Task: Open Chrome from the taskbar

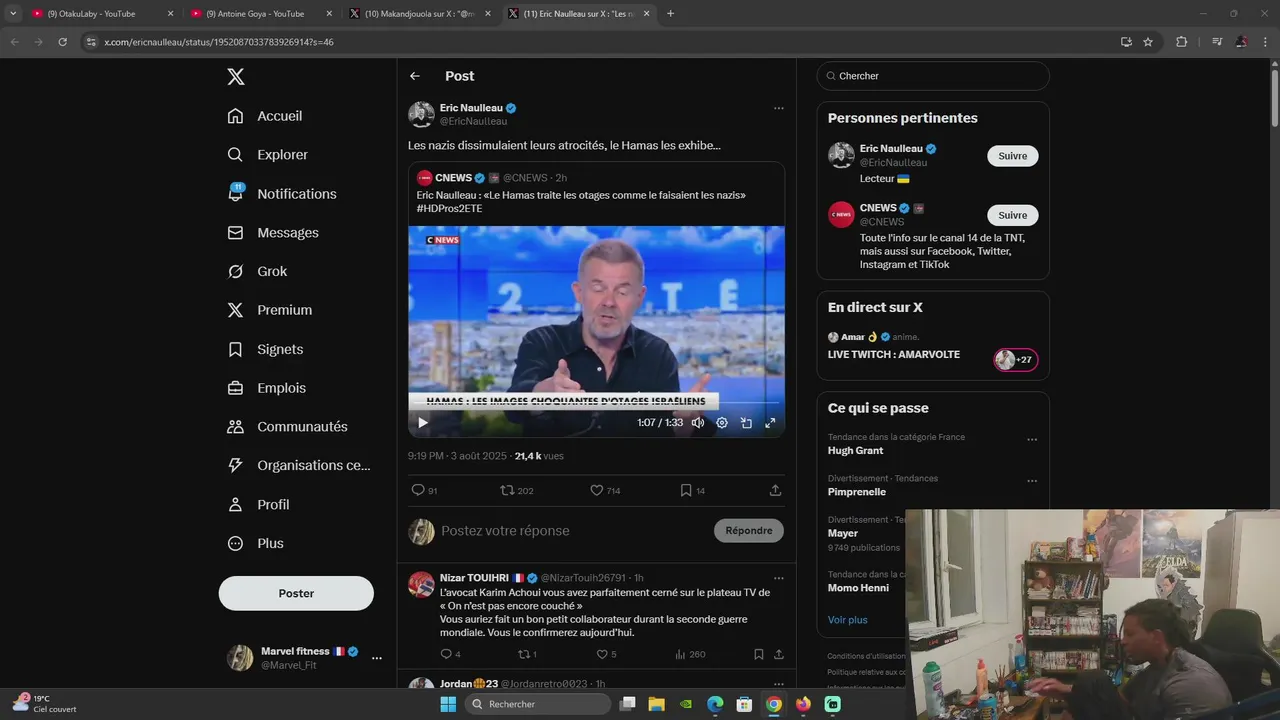Action: pos(774,704)
